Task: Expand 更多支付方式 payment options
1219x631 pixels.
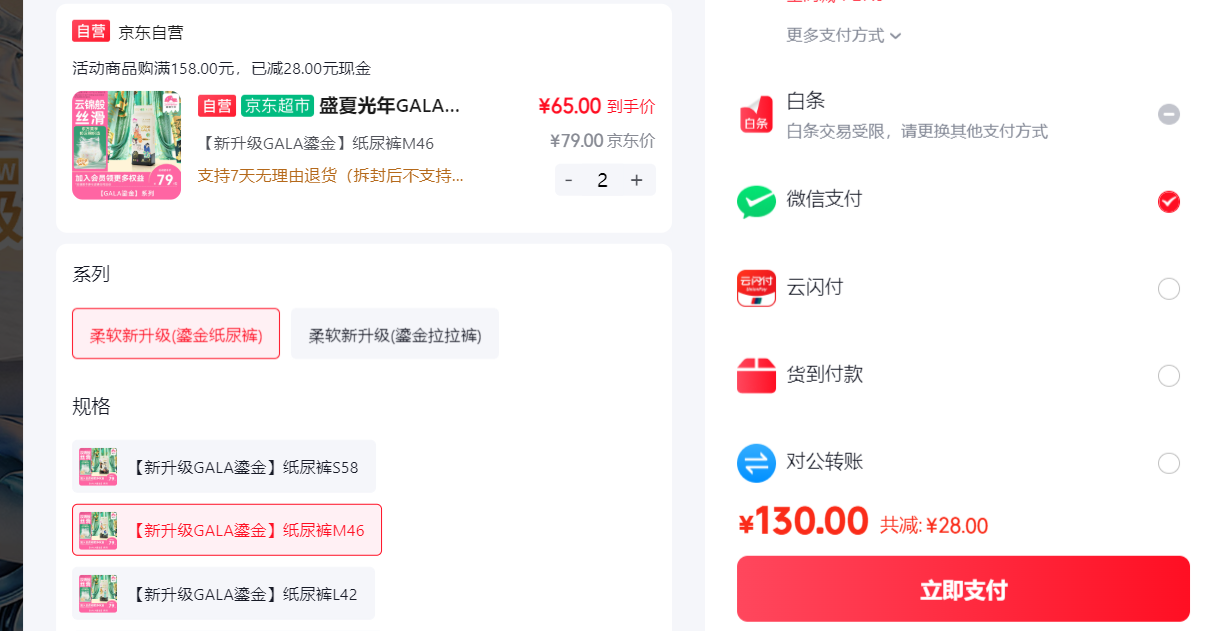Action: pos(844,35)
